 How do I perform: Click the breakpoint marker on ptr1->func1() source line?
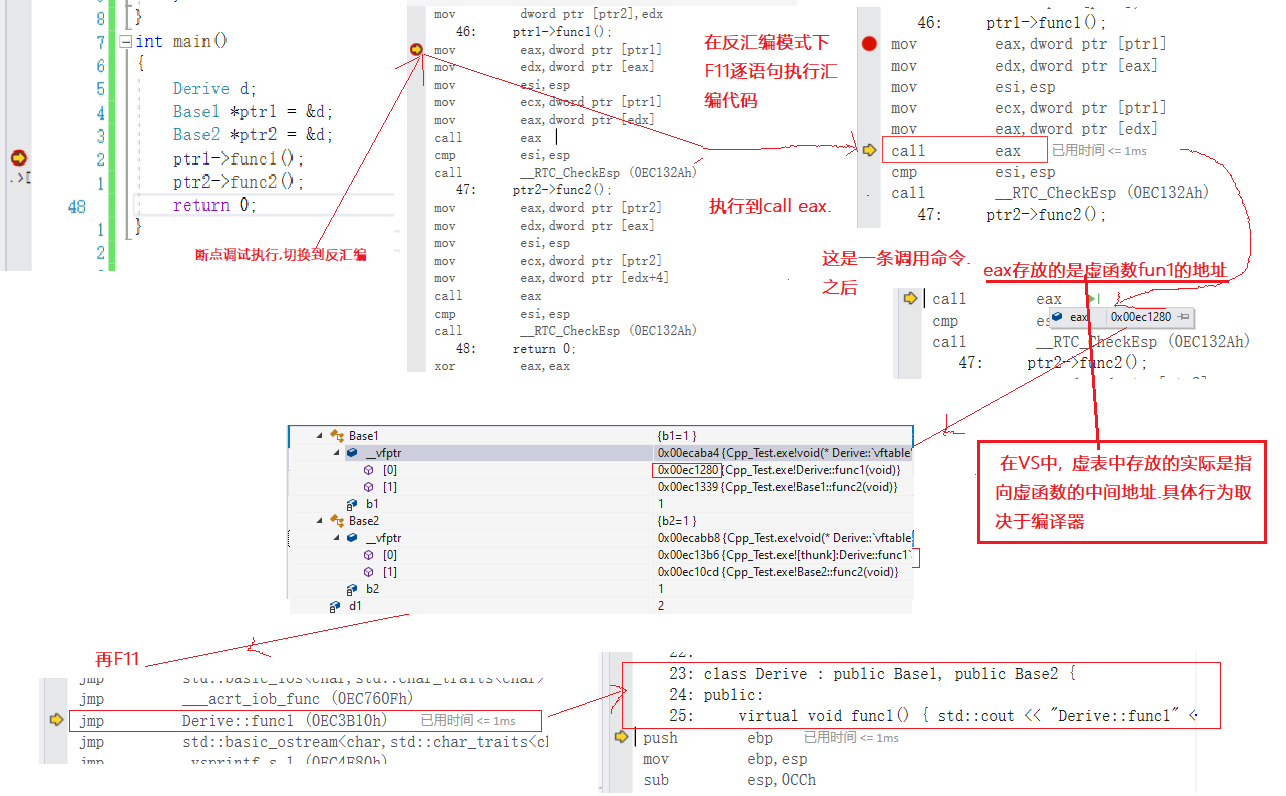coord(18,158)
